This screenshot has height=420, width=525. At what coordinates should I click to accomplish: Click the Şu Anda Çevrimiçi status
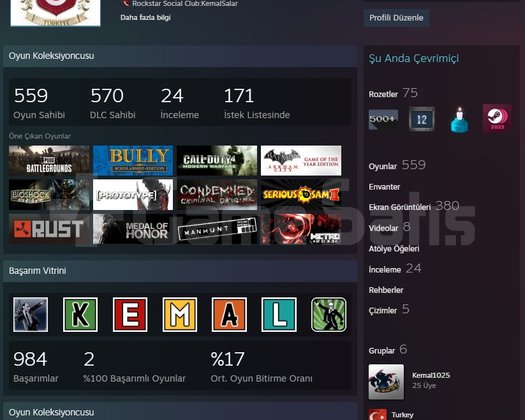414,58
